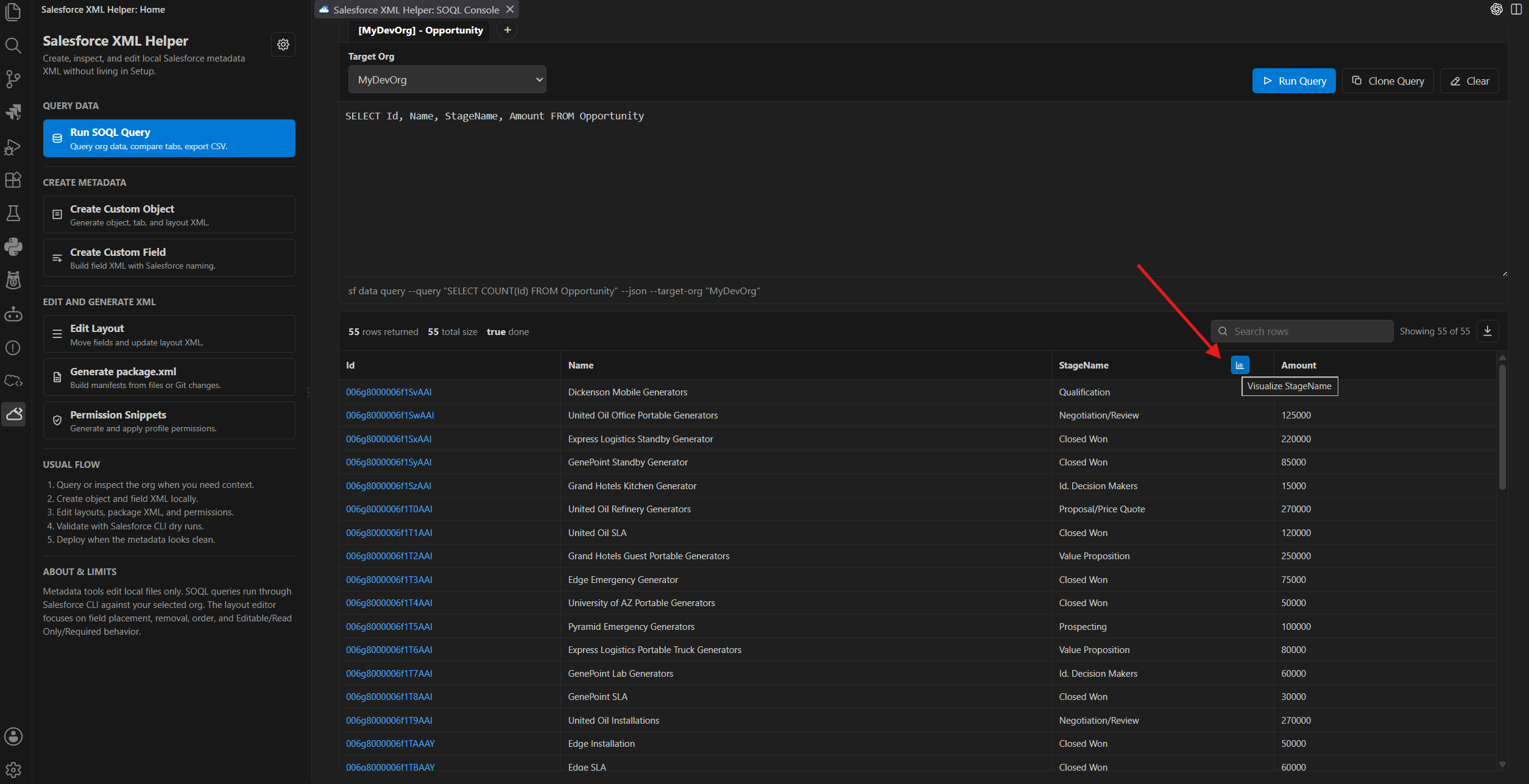The width and height of the screenshot is (1529, 784).
Task: Select the amount cell 125000
Action: coord(1385,415)
